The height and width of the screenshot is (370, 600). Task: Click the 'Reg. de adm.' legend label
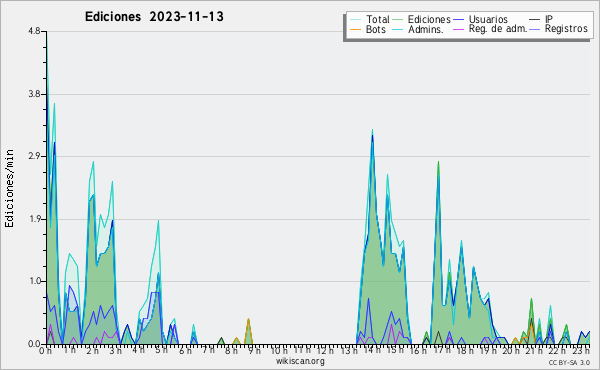(498, 29)
